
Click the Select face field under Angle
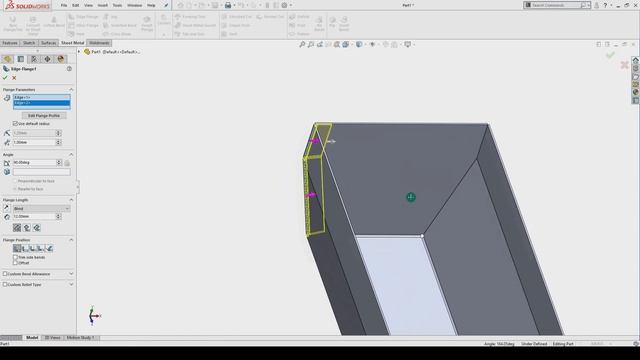[41, 172]
